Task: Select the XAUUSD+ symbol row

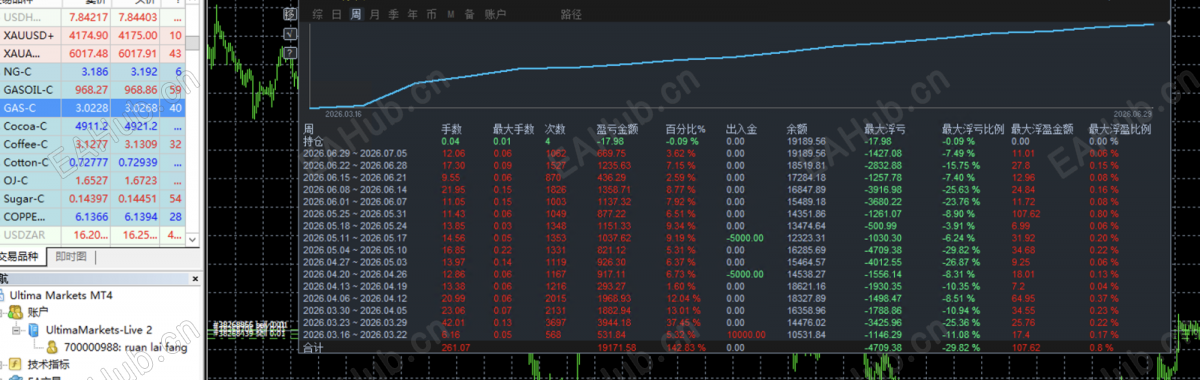Action: click(94, 36)
